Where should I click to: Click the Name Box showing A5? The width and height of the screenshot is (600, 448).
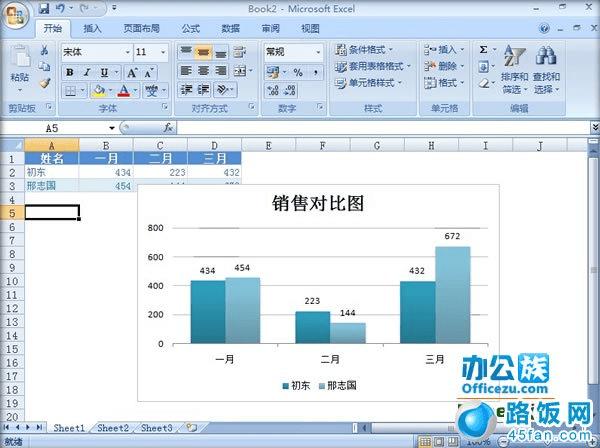click(x=57, y=128)
